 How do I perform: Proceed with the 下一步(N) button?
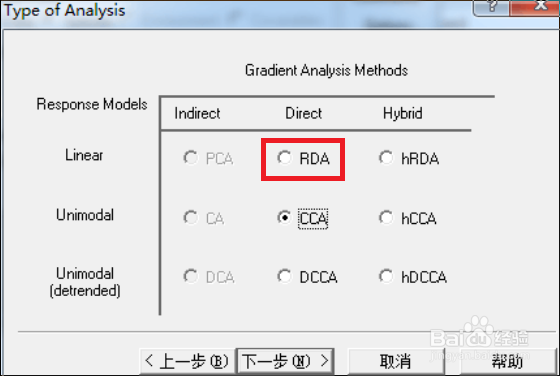[285, 361]
